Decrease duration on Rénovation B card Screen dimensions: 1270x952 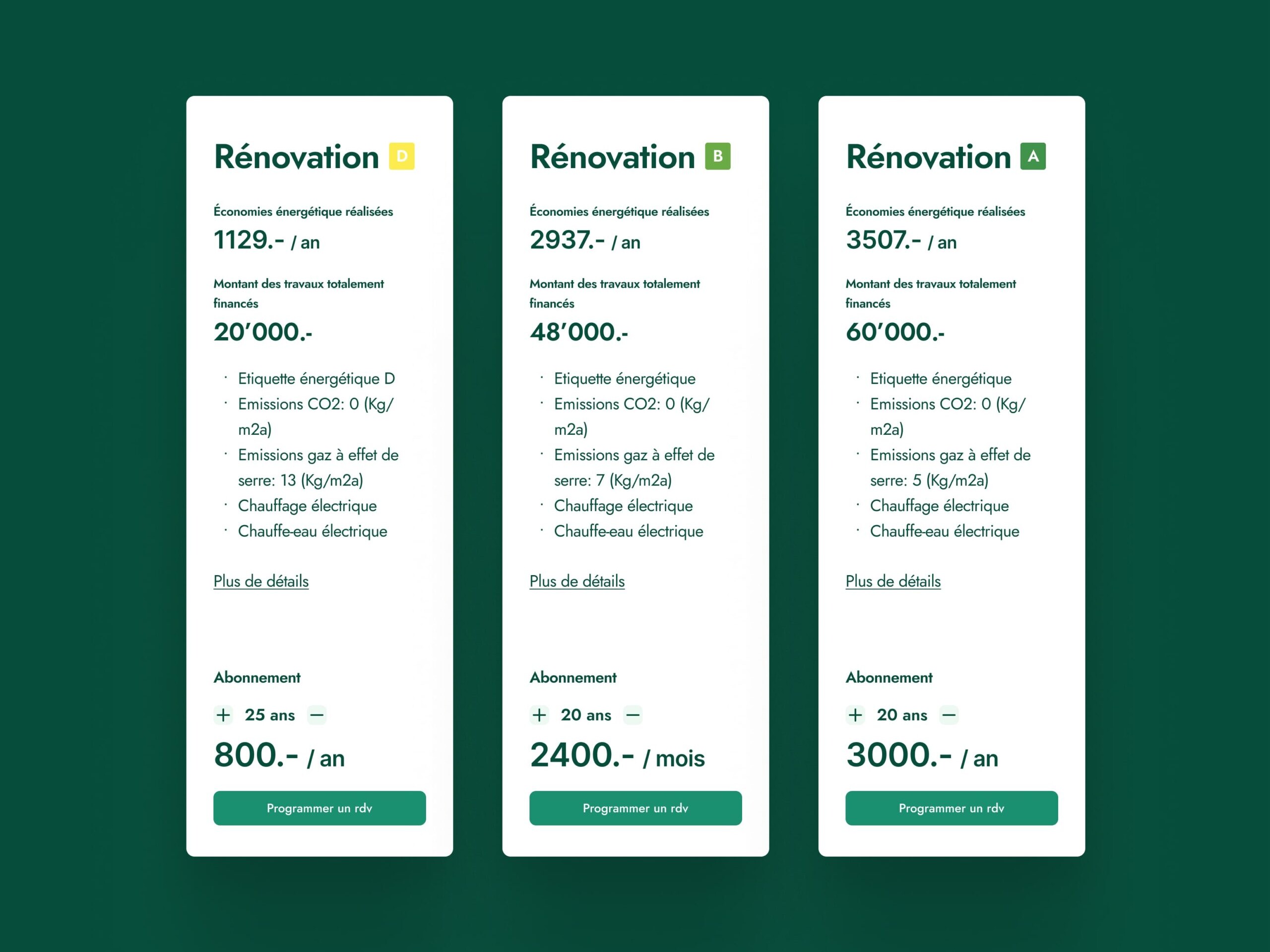point(633,715)
